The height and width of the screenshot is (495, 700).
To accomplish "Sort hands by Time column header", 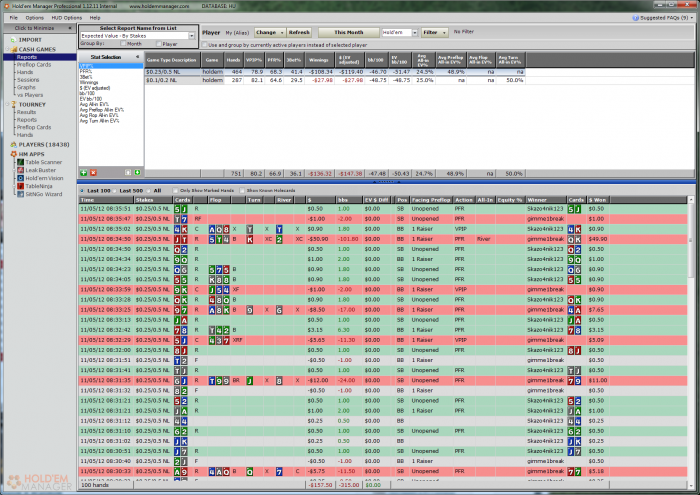I will click(106, 200).
